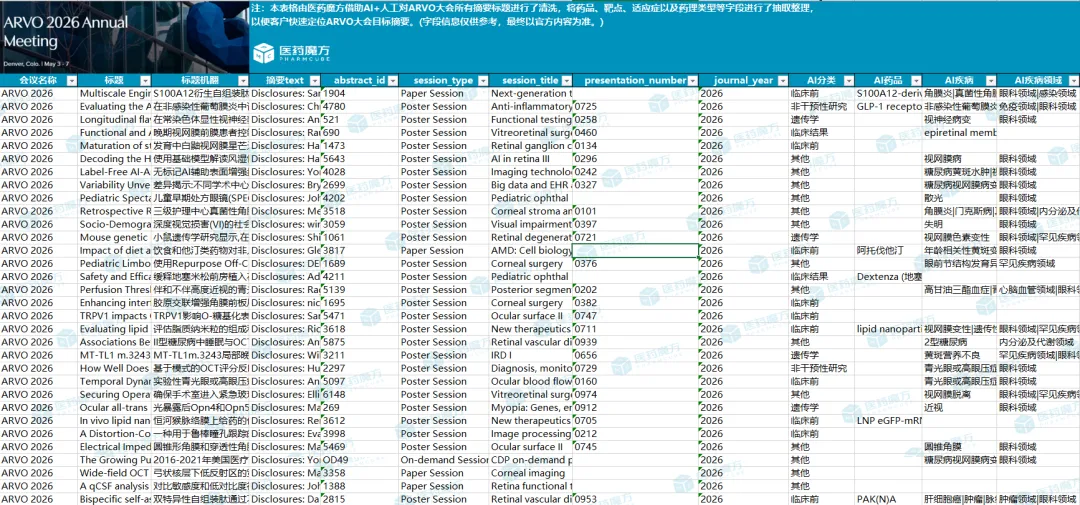1080x505 pixels.
Task: Select the selected empty cell beside AMD: Cell biology
Action: coord(636,251)
